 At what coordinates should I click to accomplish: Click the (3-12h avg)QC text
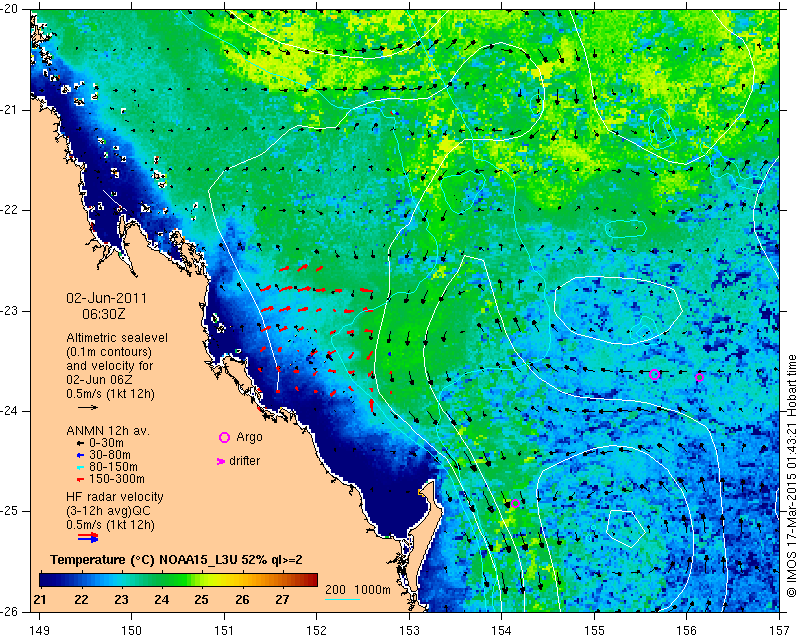(x=109, y=511)
